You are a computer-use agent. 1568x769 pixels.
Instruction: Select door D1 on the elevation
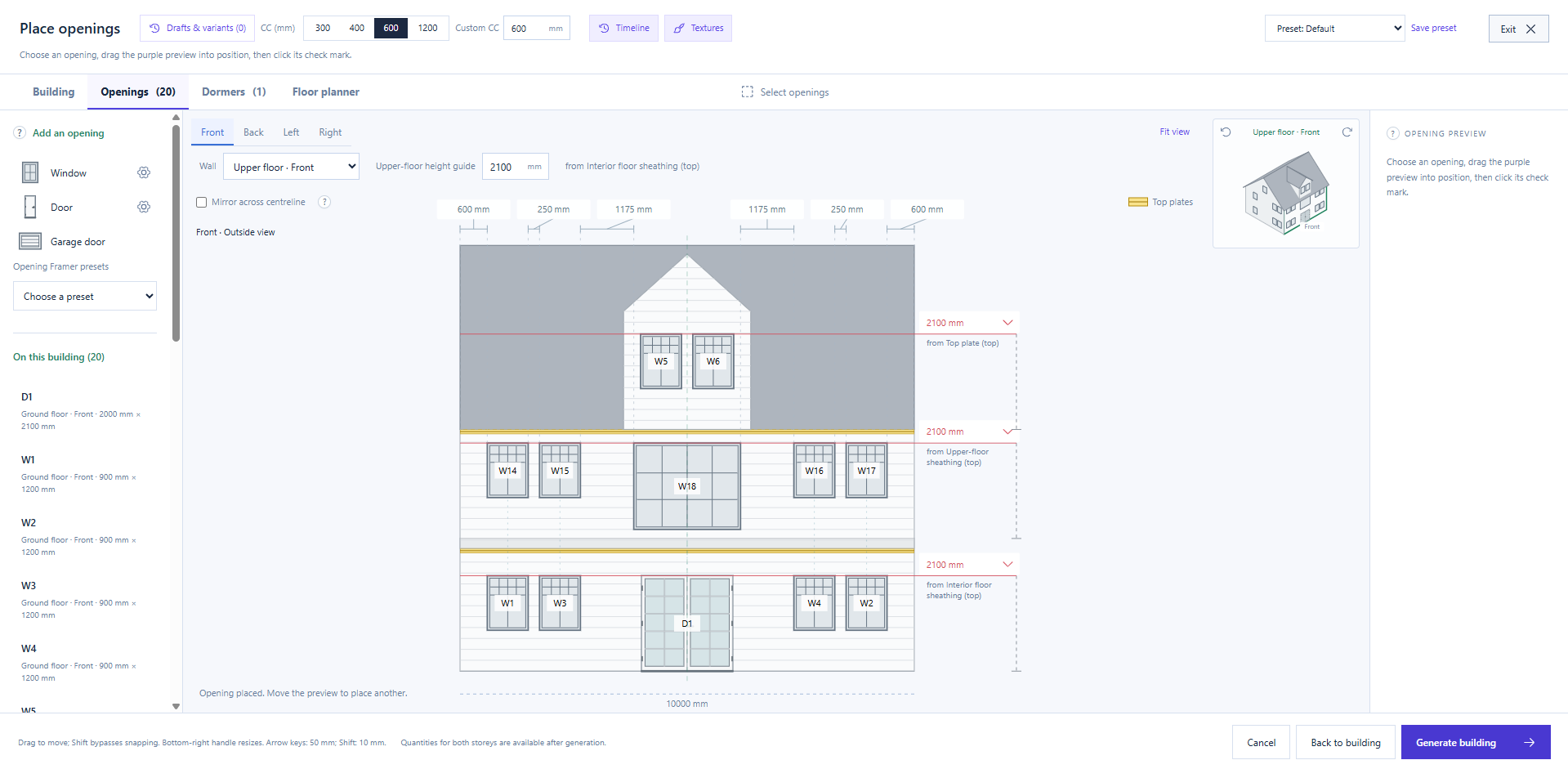[687, 624]
